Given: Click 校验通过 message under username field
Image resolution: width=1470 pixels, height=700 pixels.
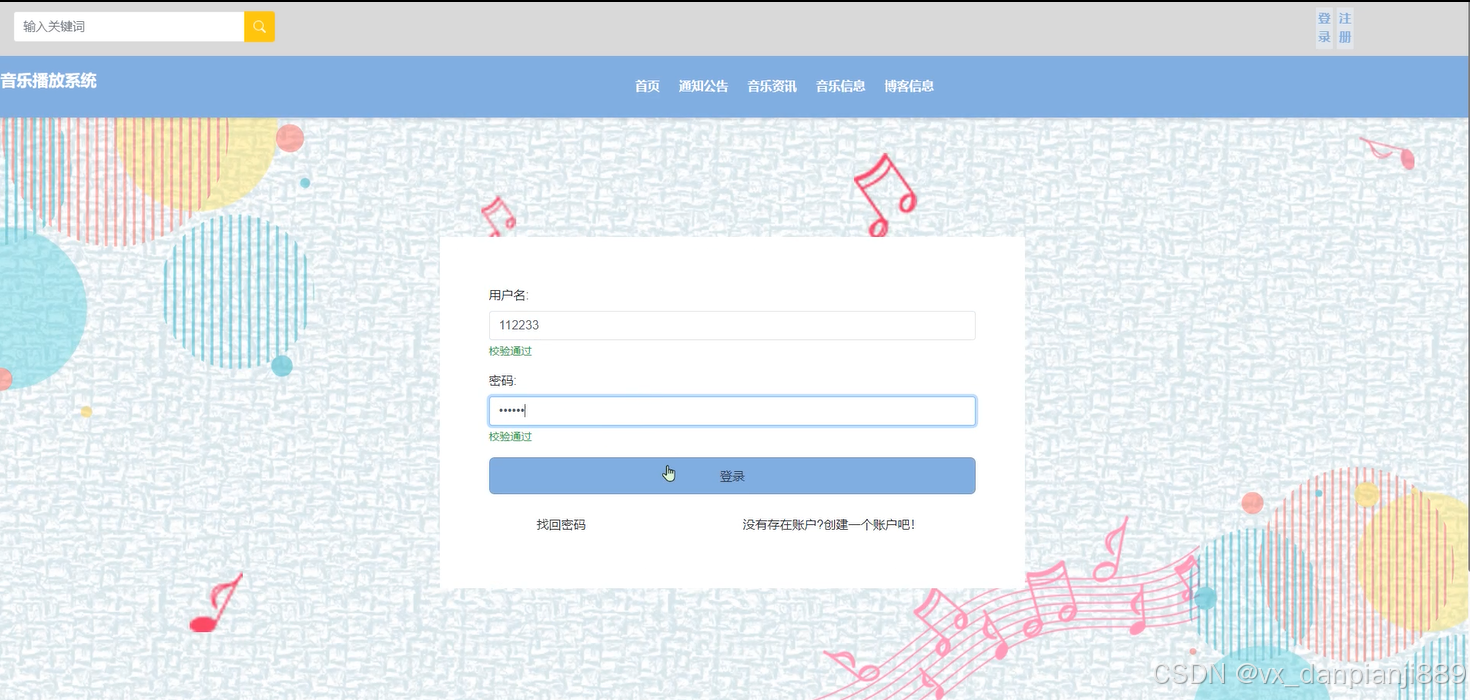Looking at the screenshot, I should point(510,351).
